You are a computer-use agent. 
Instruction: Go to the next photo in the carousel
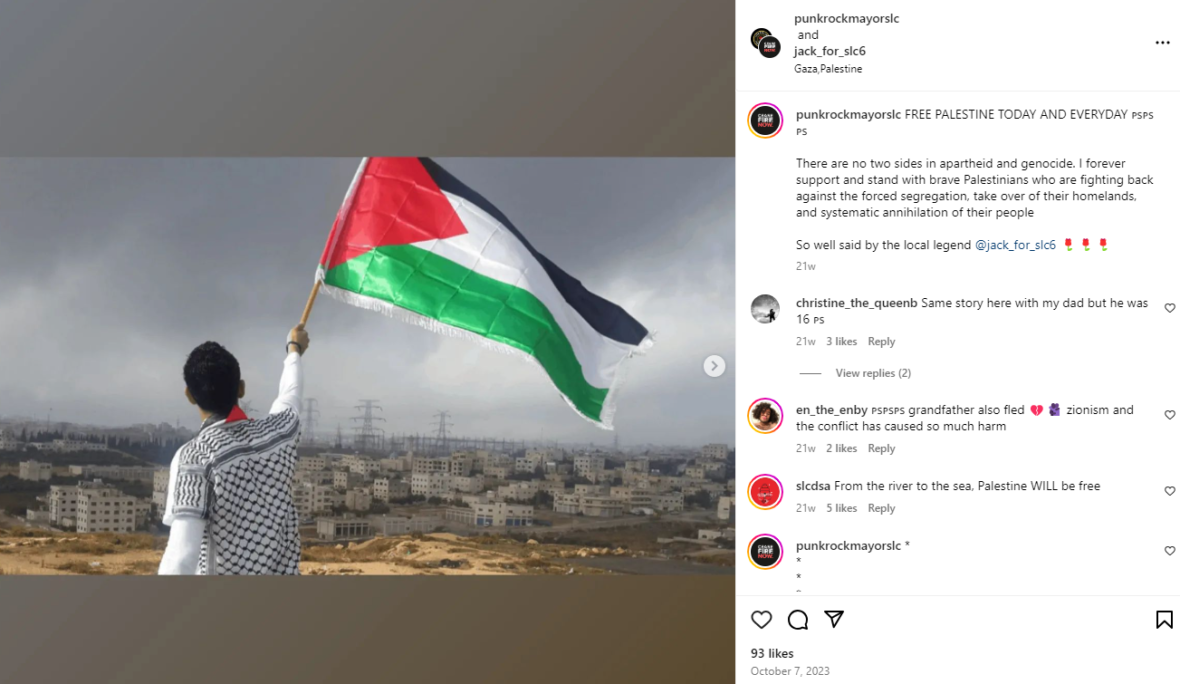point(714,366)
